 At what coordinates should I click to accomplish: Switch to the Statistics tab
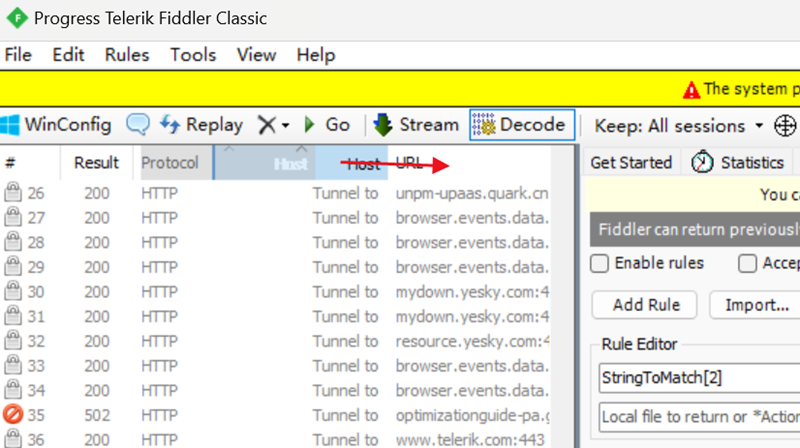tap(737, 163)
